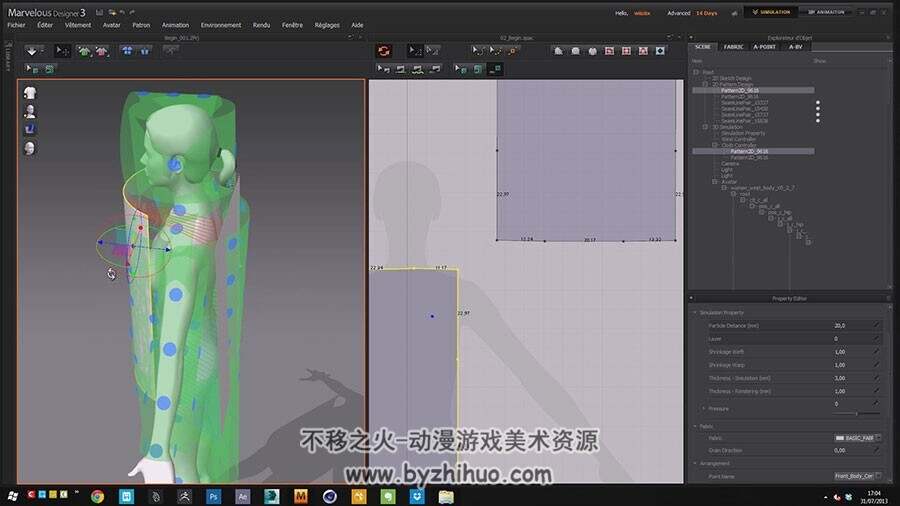Open Photoshop from the taskbar
This screenshot has width=900, height=506.
214,496
